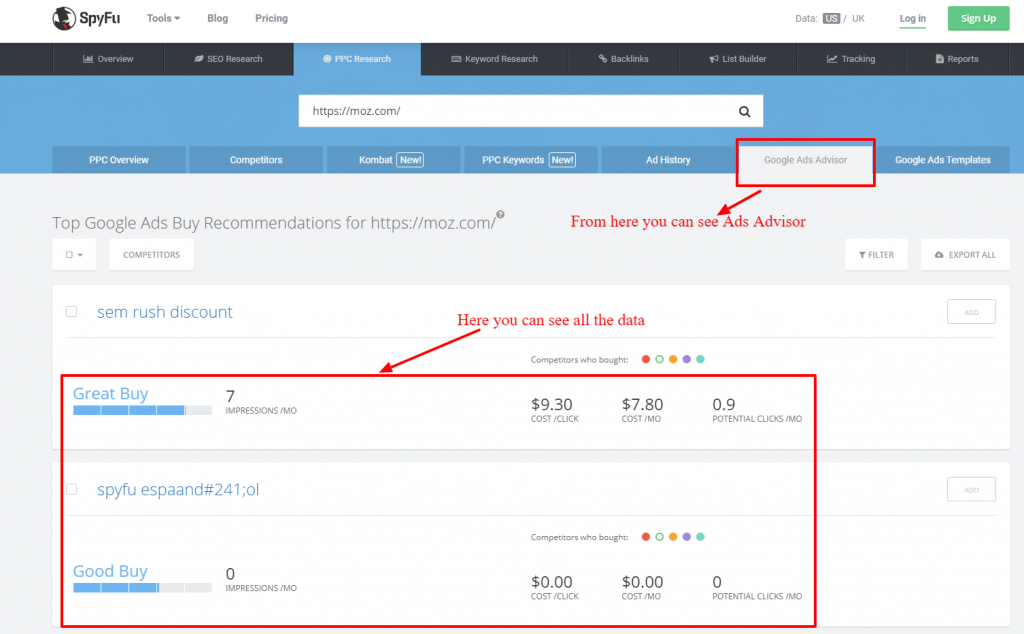This screenshot has width=1024, height=634.
Task: Click the SpyFu logo icon
Action: point(66,18)
